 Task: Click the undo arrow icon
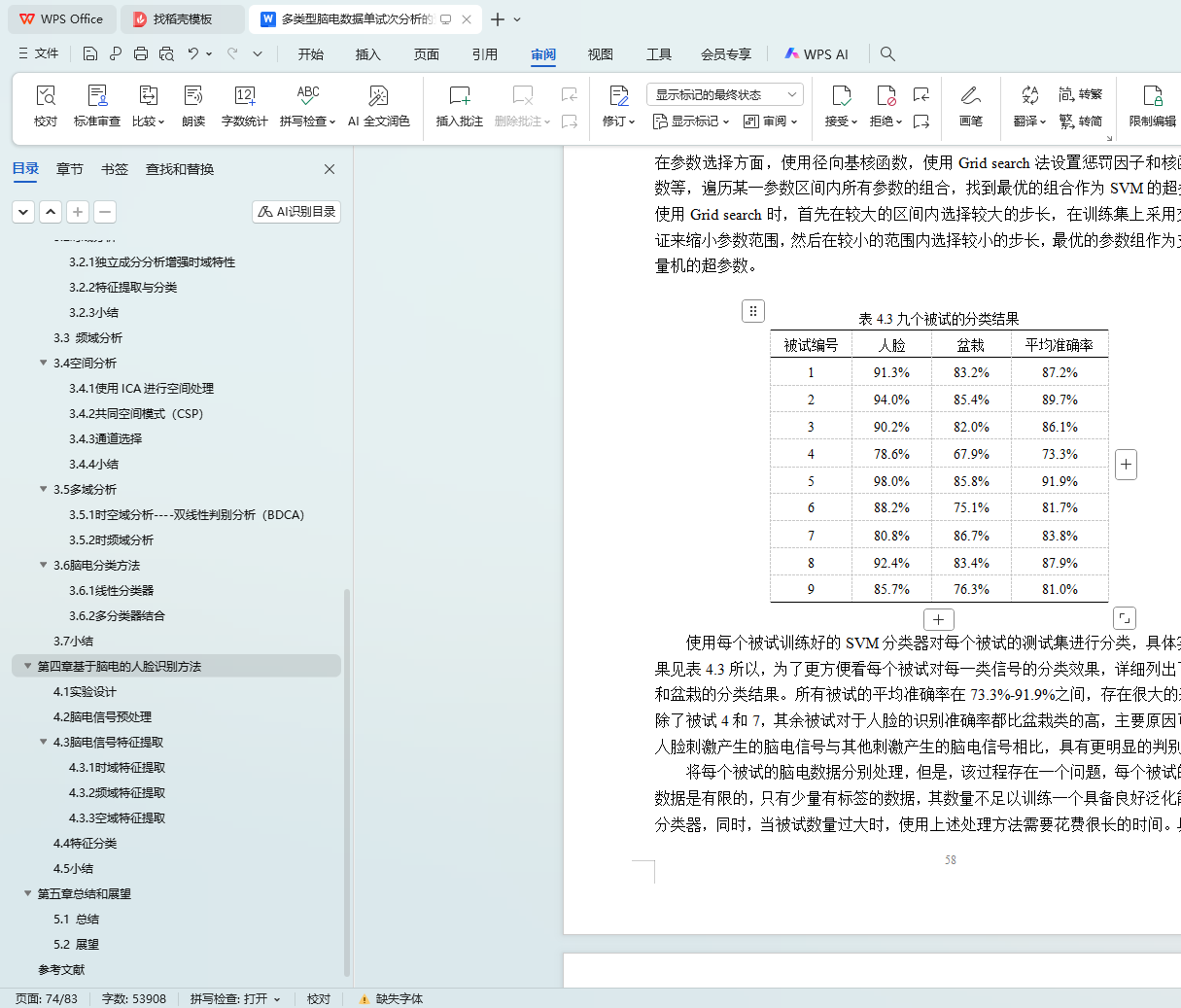193,53
